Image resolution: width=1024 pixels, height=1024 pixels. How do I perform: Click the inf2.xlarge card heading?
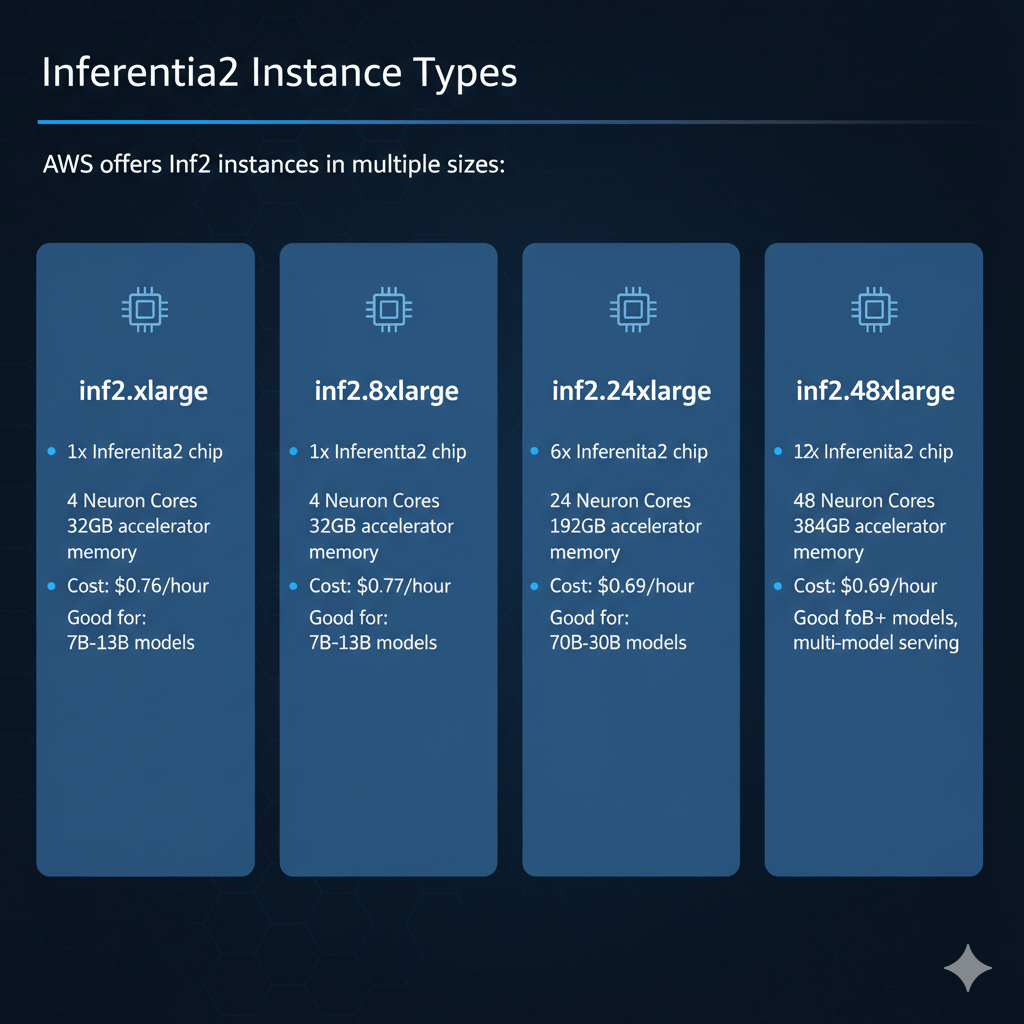[144, 390]
